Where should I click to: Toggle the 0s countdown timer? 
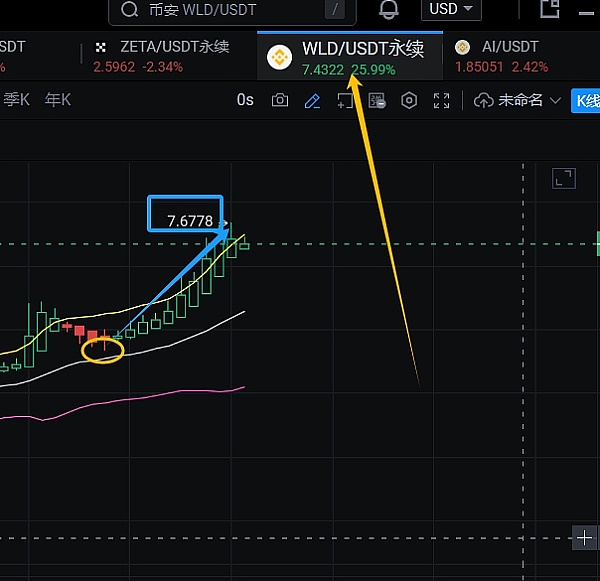pyautogui.click(x=246, y=100)
